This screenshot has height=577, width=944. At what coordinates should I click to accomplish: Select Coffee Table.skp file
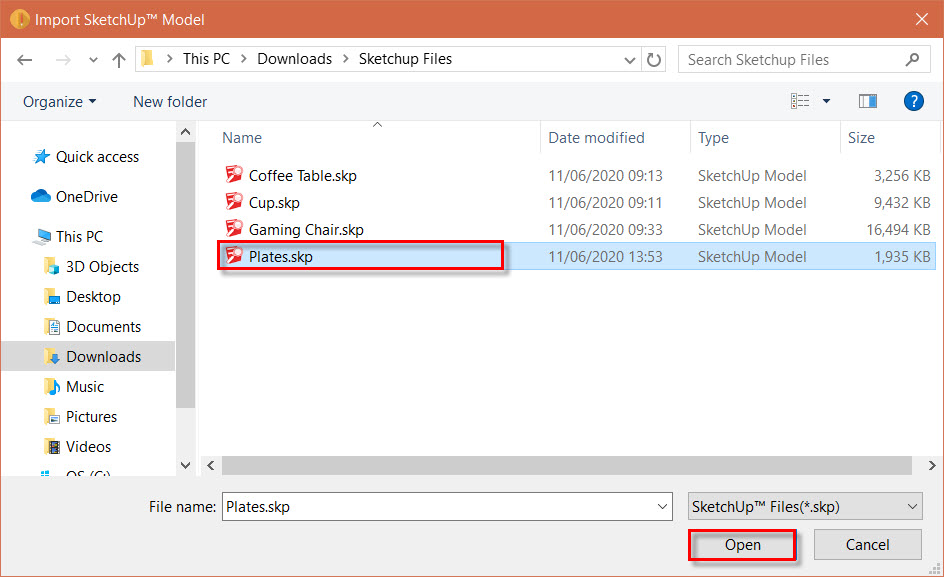302,176
